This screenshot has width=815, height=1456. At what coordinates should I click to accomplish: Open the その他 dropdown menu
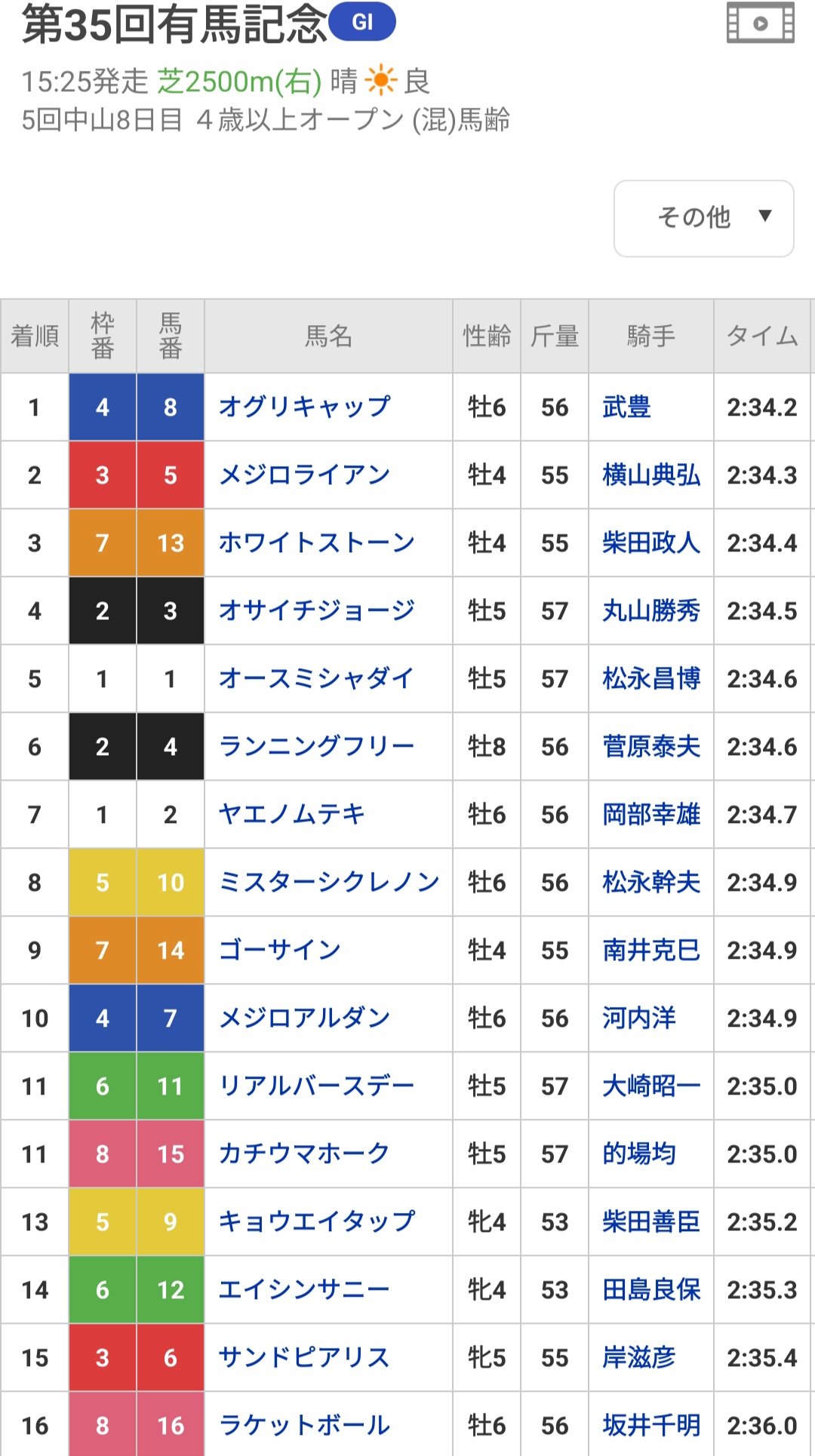click(x=703, y=218)
